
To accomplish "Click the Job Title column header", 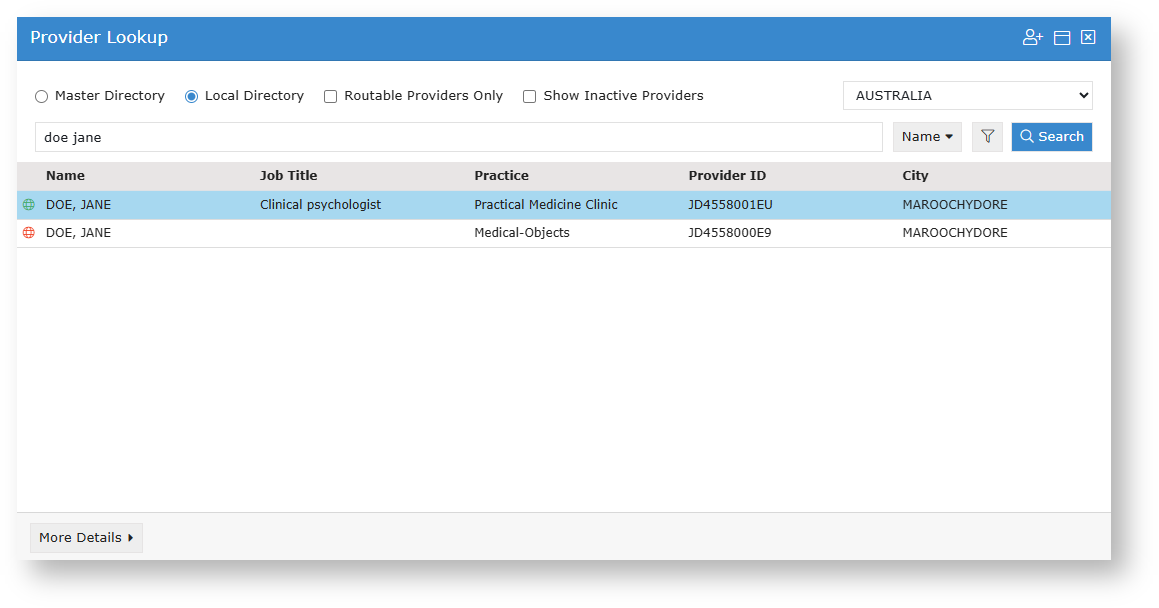I will click(x=288, y=176).
